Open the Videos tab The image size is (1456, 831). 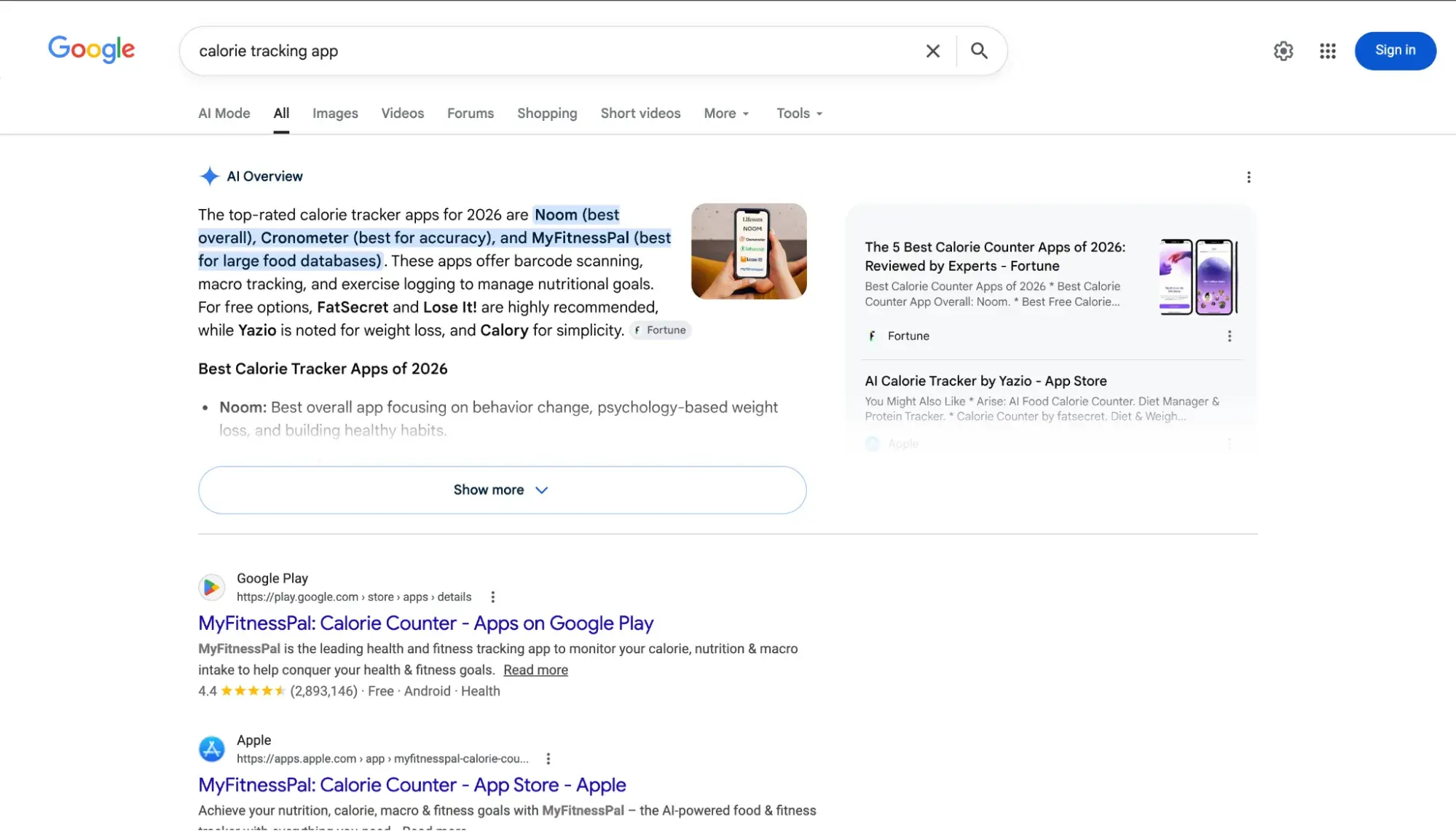[402, 114]
